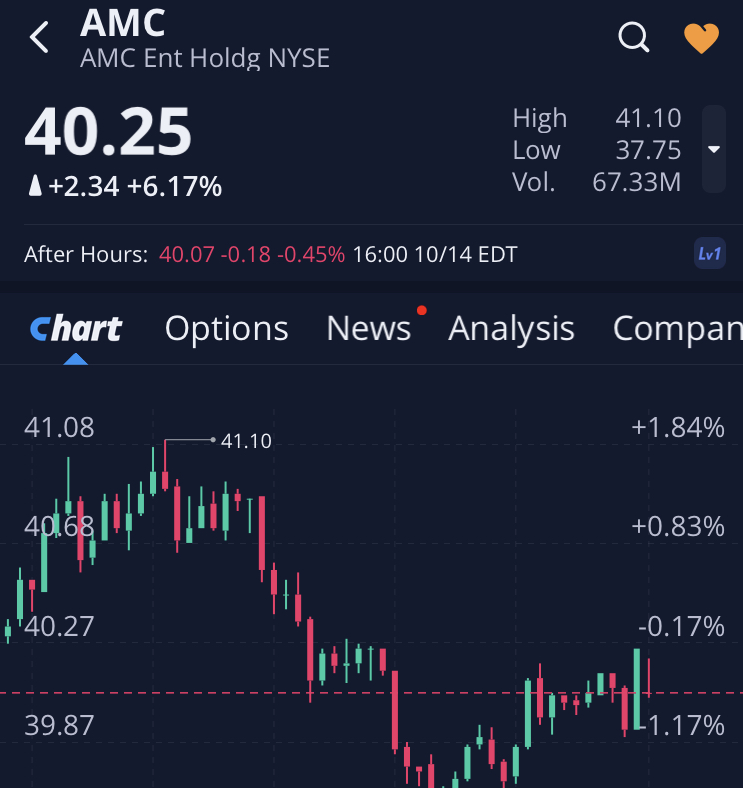Tap the AMC ticker title
This screenshot has width=743, height=788.
[x=123, y=22]
